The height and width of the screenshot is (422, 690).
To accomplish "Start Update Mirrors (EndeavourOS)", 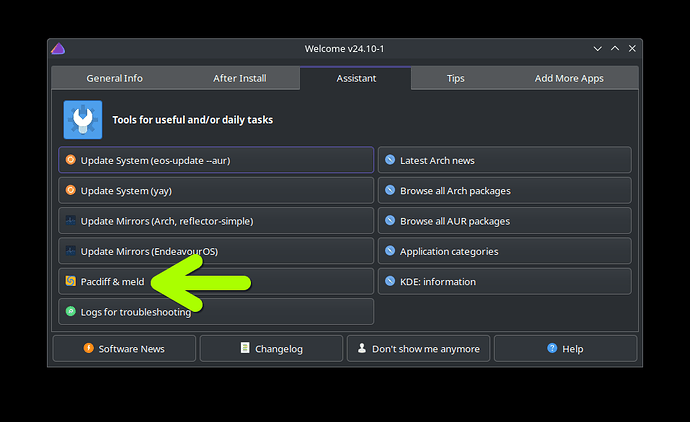I will (x=216, y=251).
